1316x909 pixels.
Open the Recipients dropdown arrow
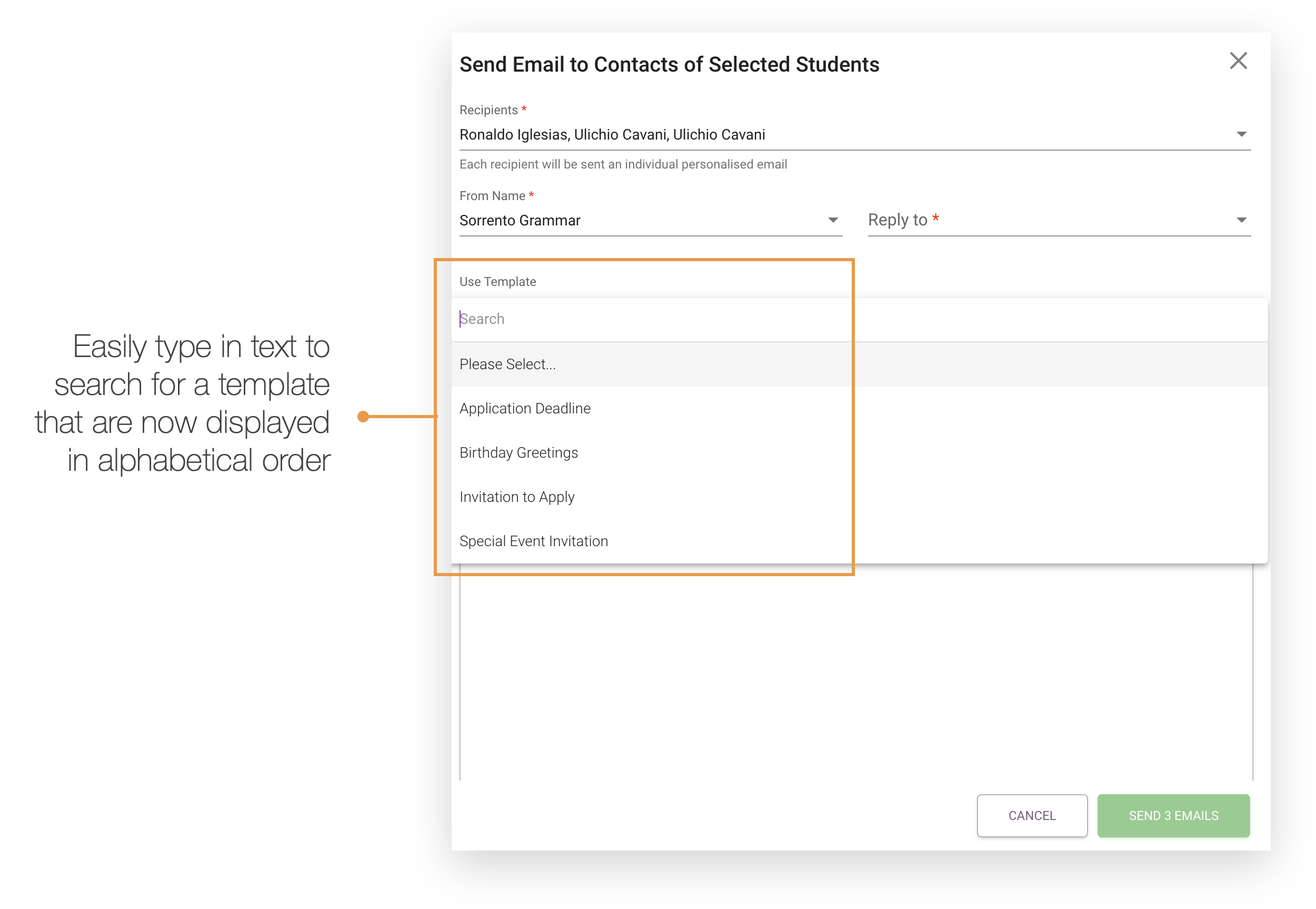(1242, 134)
